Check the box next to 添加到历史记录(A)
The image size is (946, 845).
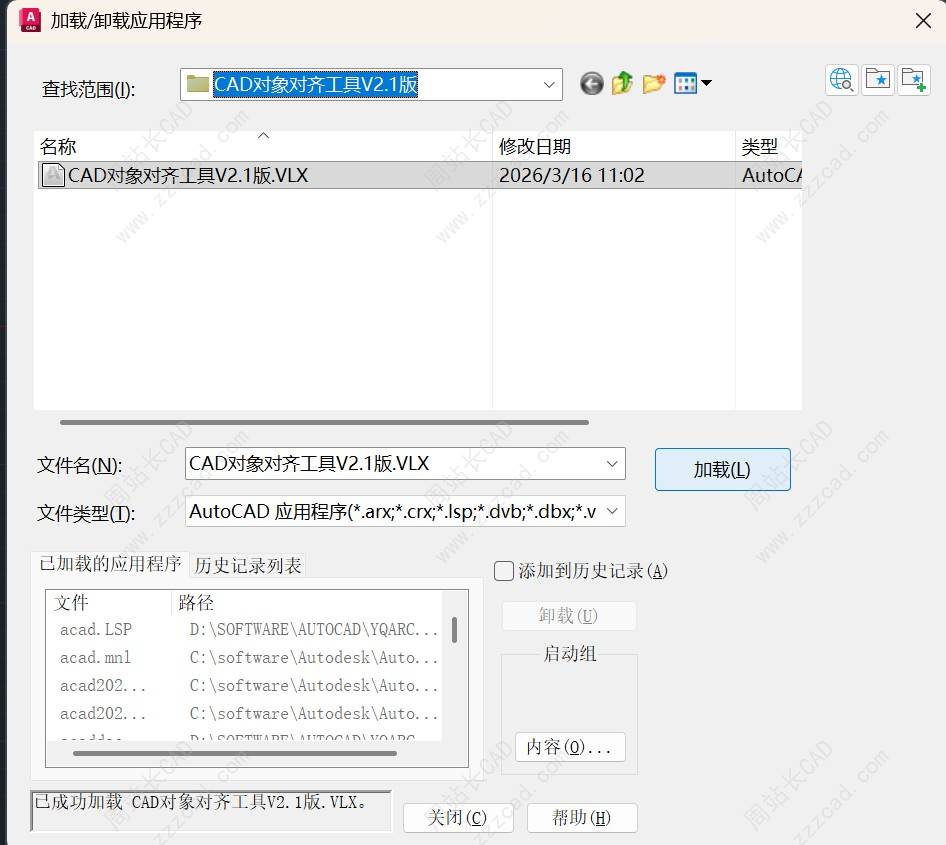503,570
